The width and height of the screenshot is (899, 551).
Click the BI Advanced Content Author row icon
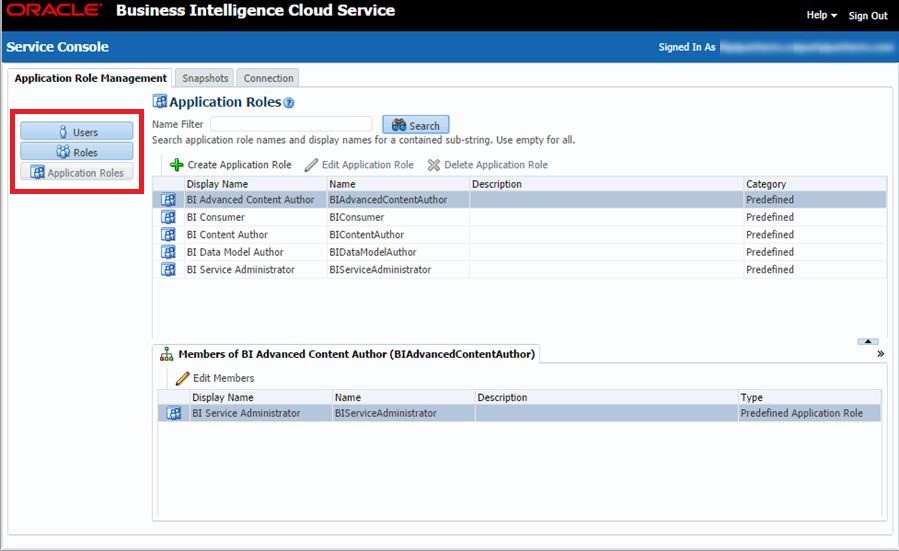click(168, 200)
